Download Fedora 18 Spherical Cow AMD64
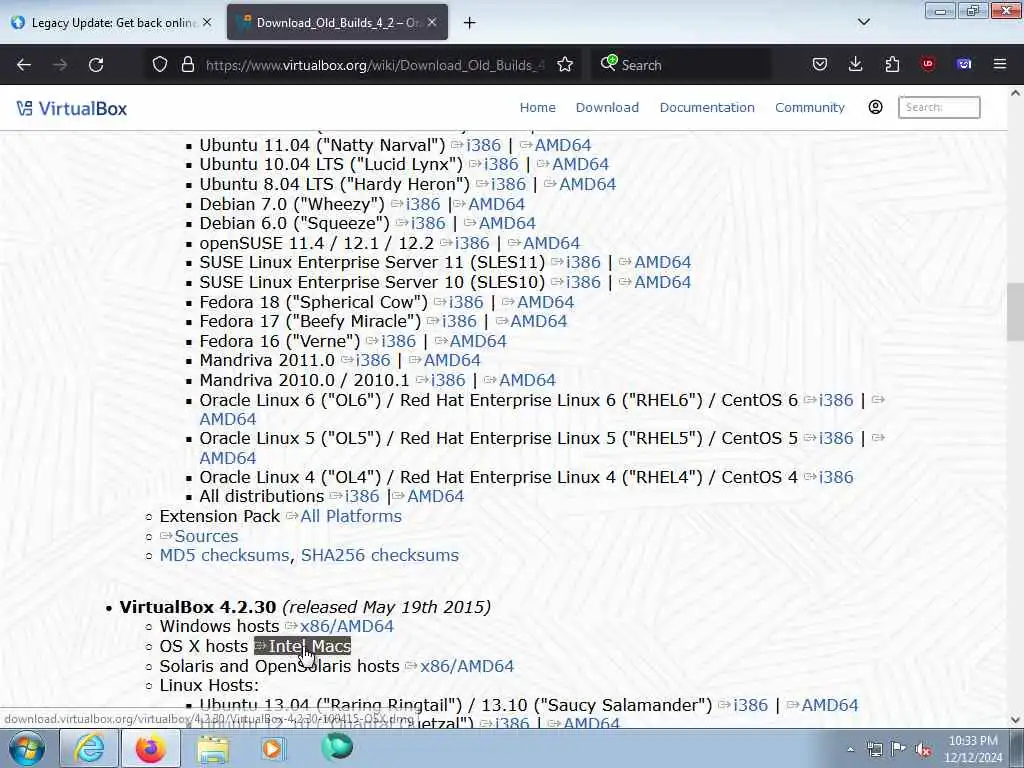 (545, 302)
